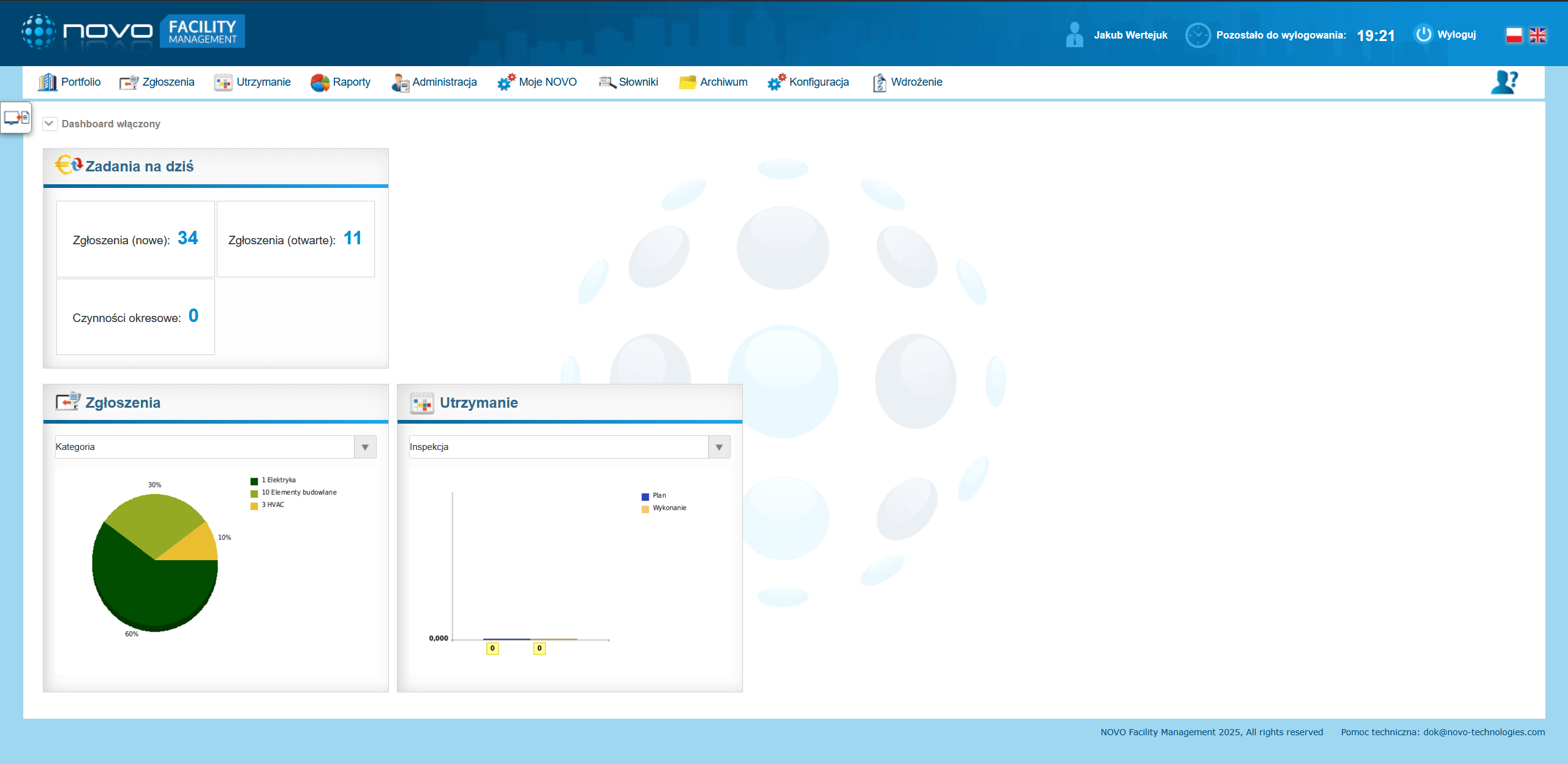1568x764 pixels.
Task: Click the Wyloguj power icon
Action: (x=1423, y=34)
